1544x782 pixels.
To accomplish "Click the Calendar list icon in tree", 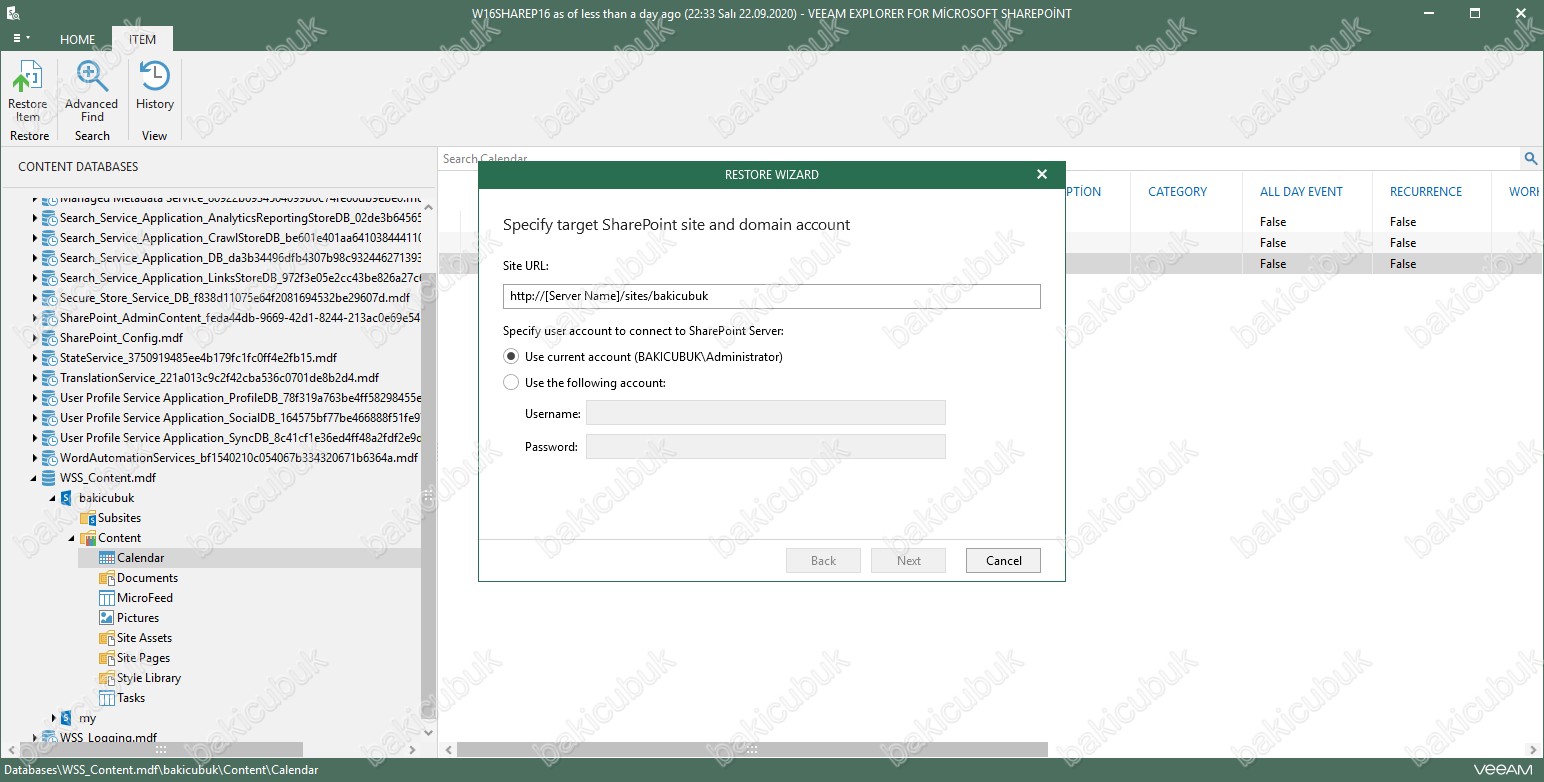I will 107,558.
